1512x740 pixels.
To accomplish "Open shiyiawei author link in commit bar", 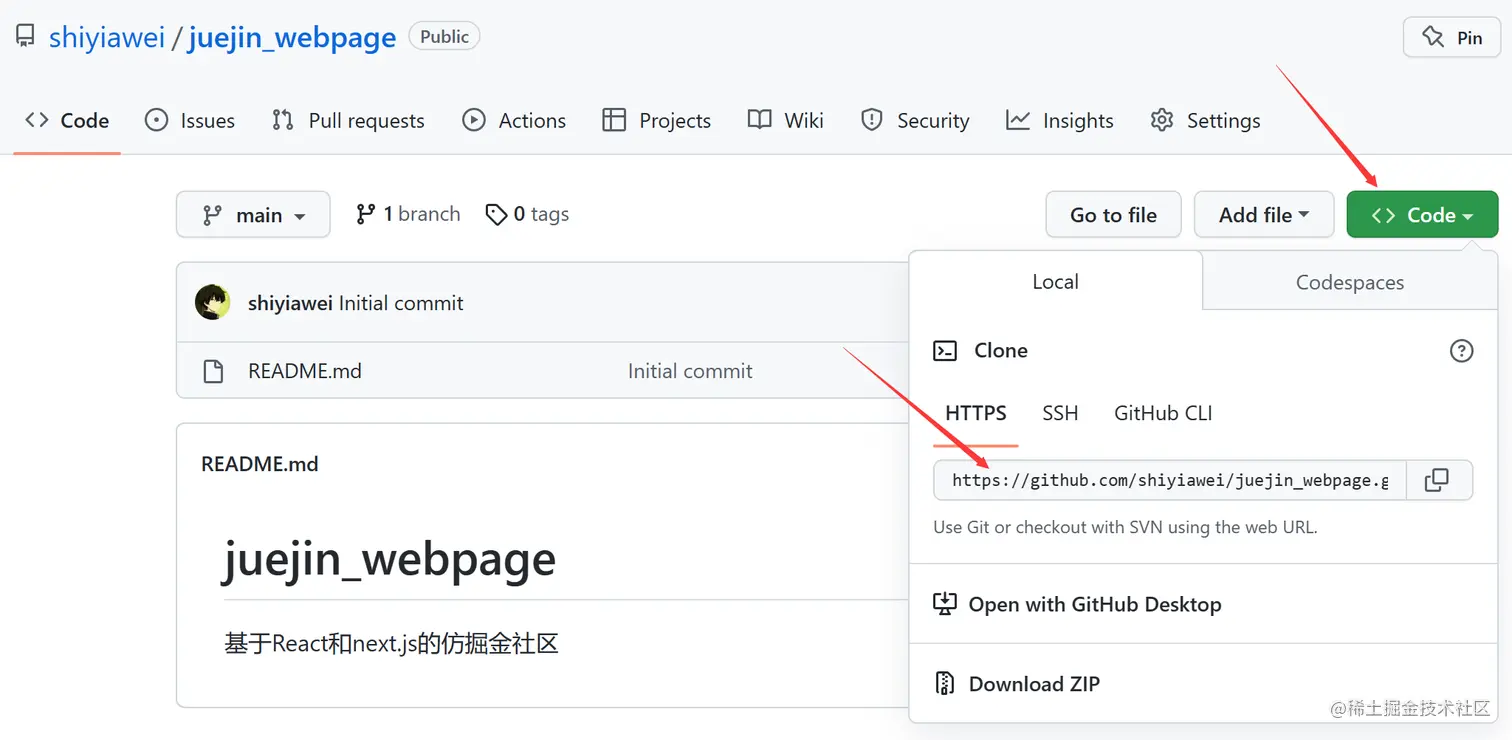I will click(x=290, y=303).
